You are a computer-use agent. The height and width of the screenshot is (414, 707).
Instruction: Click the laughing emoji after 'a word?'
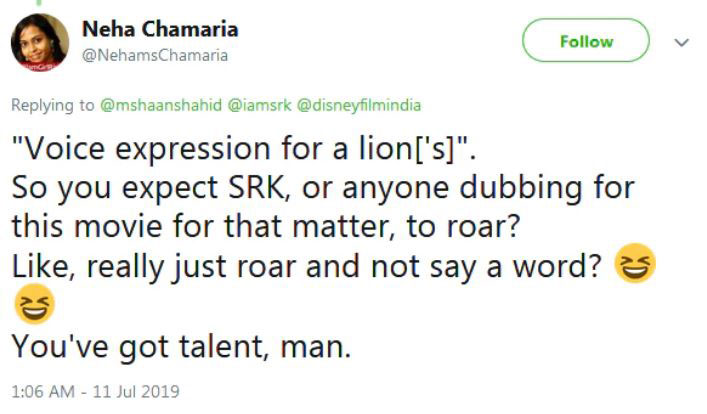coord(633,266)
